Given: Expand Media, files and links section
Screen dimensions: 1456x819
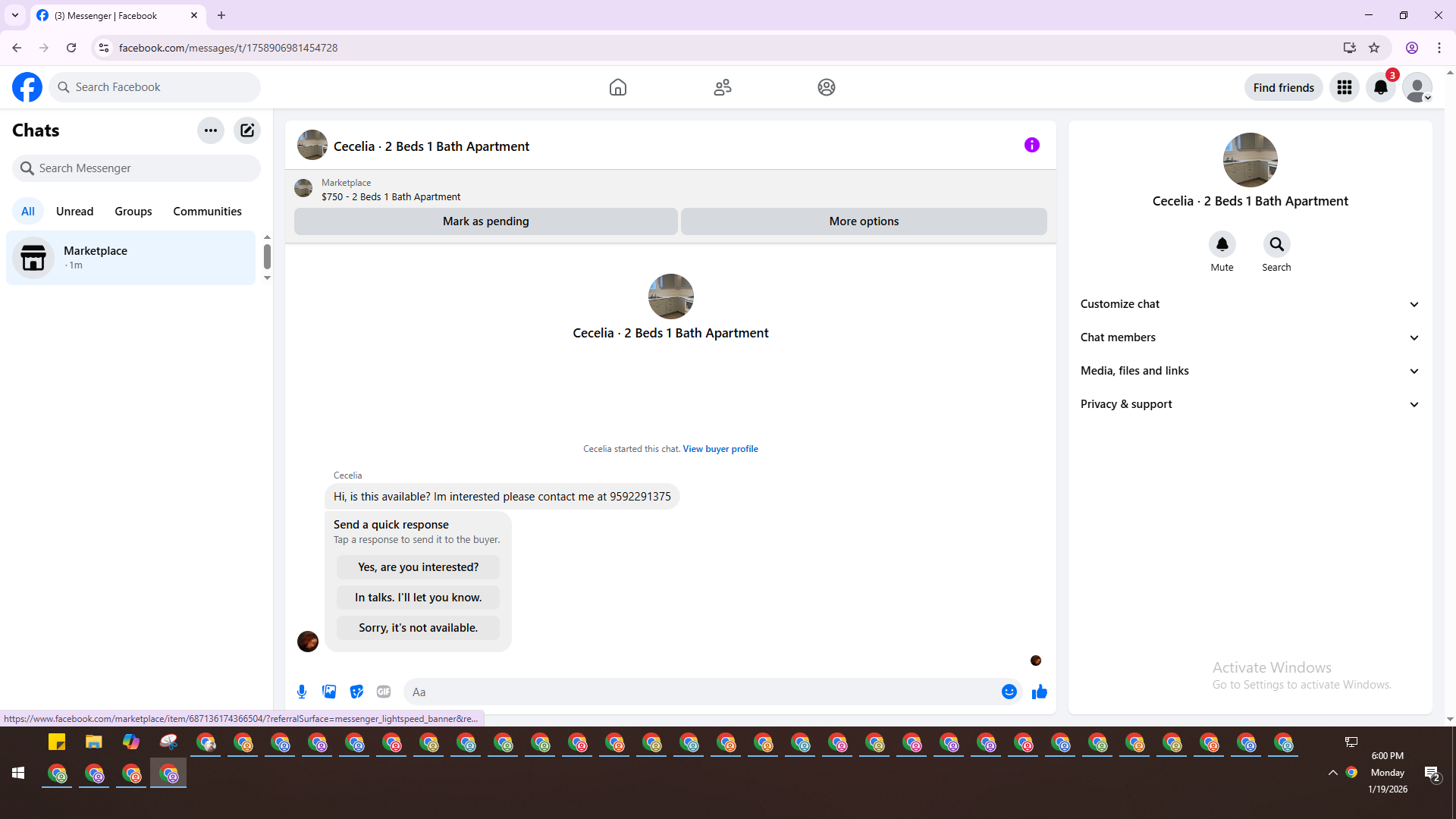Looking at the screenshot, I should click(x=1249, y=371).
